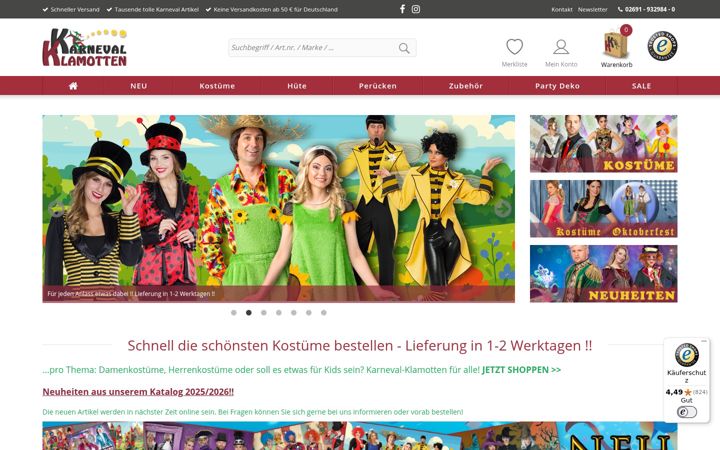
Task: Open the NEUHEITEN banner thumbnail
Action: (603, 274)
